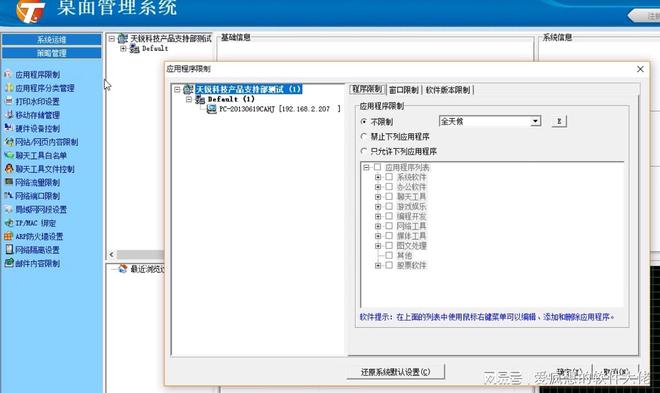The width and height of the screenshot is (660, 393).
Task: Click the desktop management system logo
Action: point(30,11)
